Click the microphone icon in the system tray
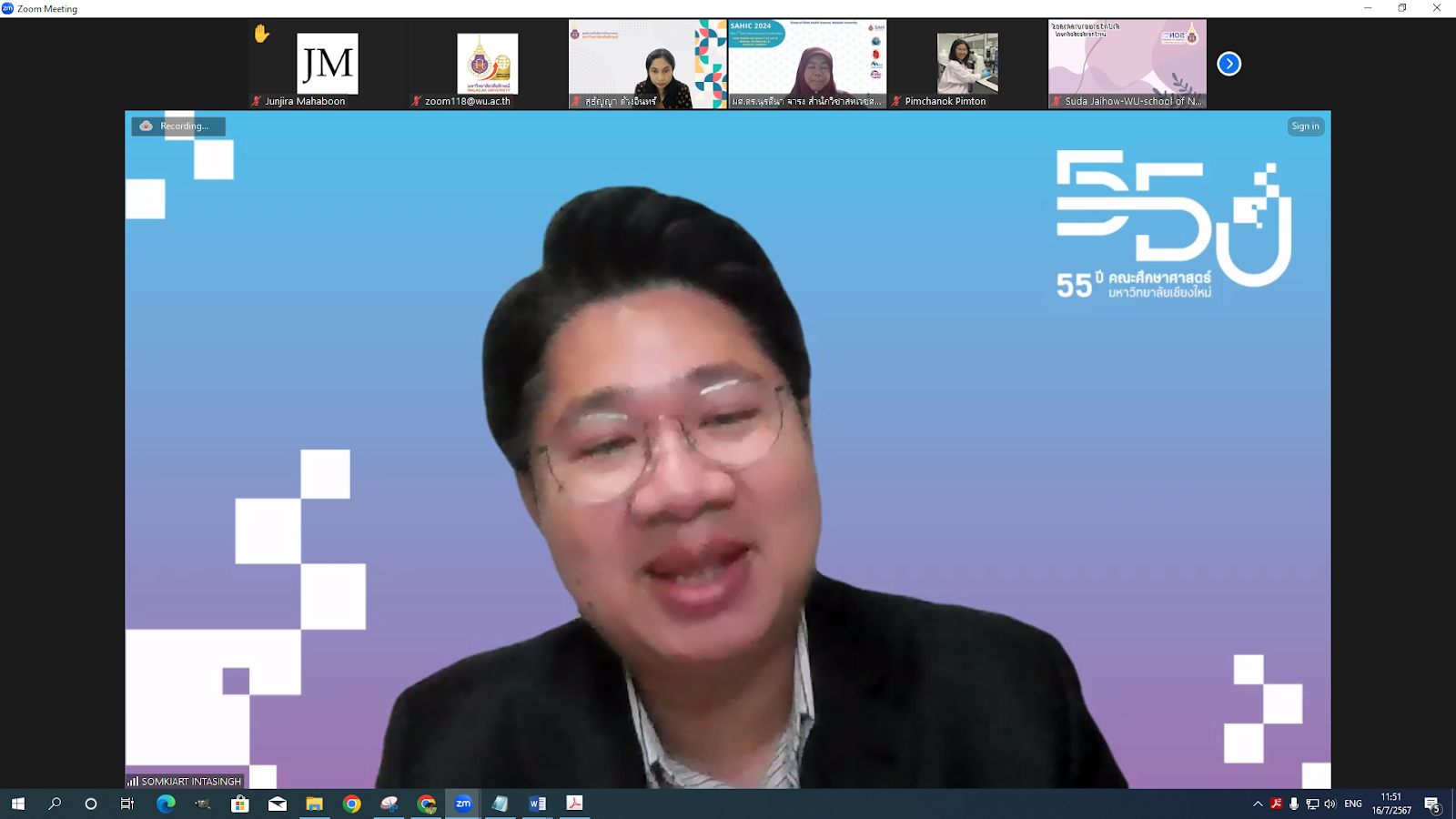The width and height of the screenshot is (1456, 819). pyautogui.click(x=1294, y=804)
